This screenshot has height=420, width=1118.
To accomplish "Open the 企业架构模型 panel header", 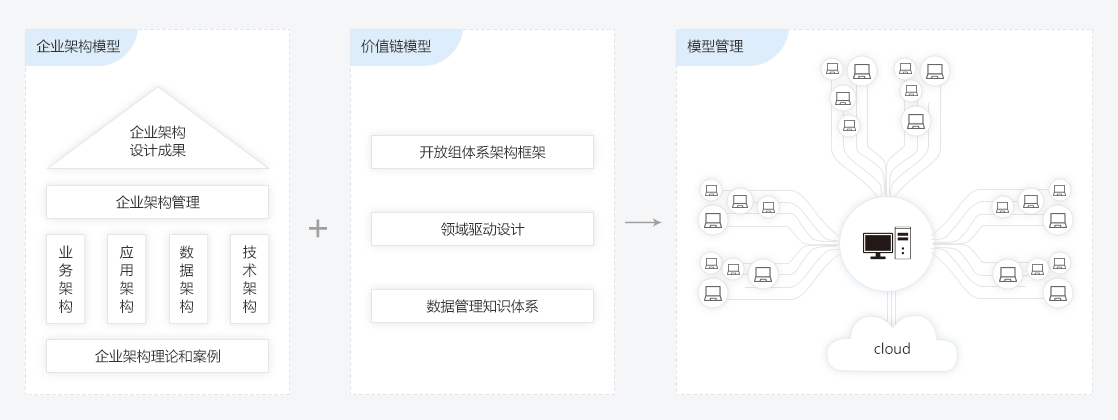I will pos(78,46).
